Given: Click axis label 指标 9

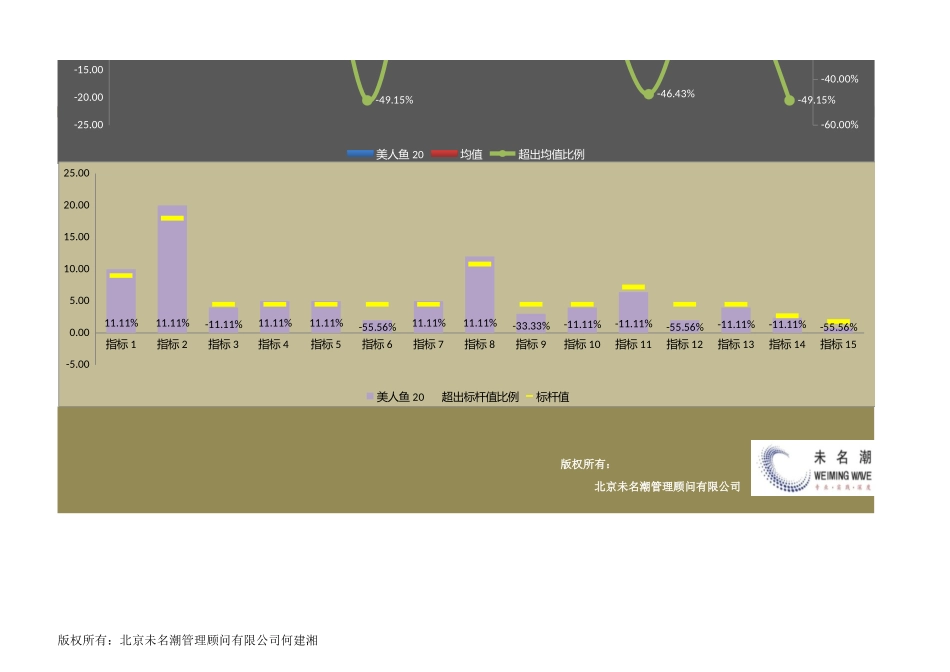Looking at the screenshot, I should click(x=531, y=344).
